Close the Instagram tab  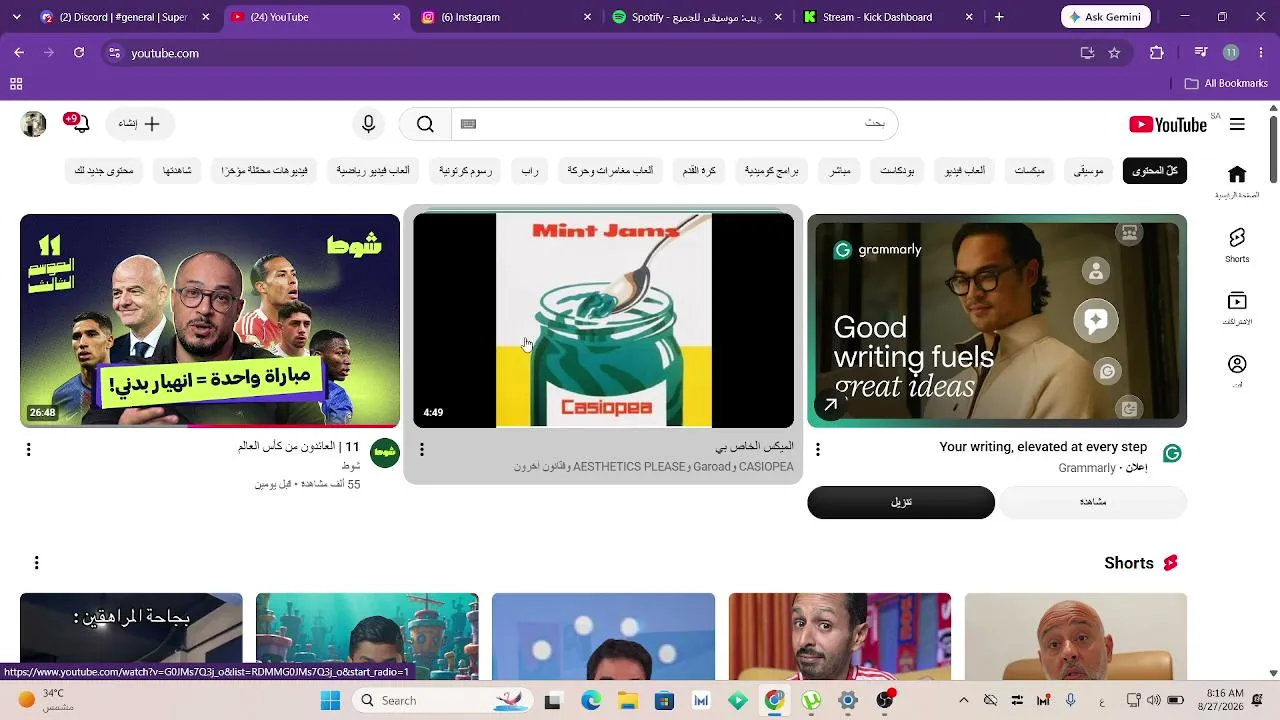pos(587,17)
